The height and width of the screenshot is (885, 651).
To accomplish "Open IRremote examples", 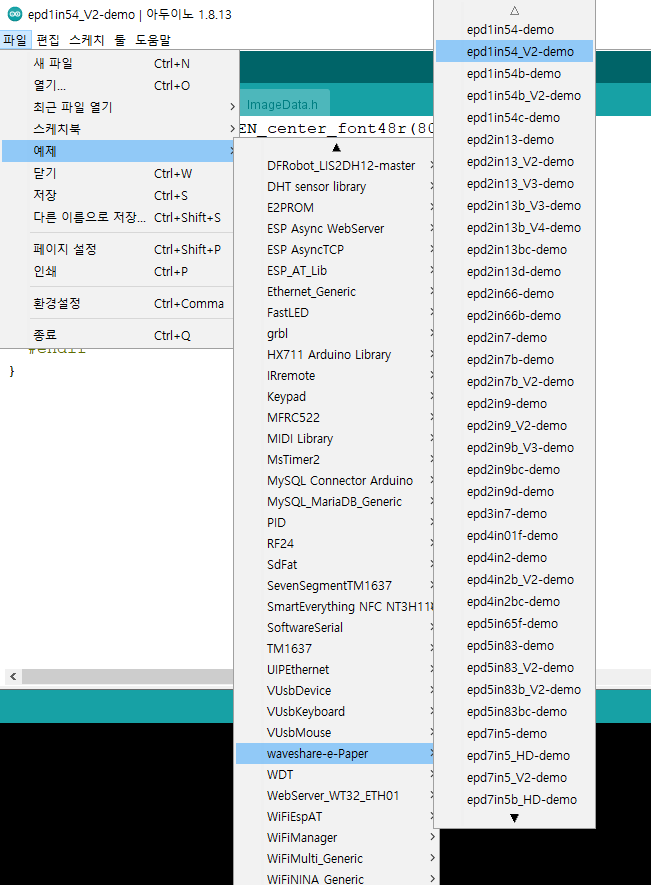I will [335, 375].
